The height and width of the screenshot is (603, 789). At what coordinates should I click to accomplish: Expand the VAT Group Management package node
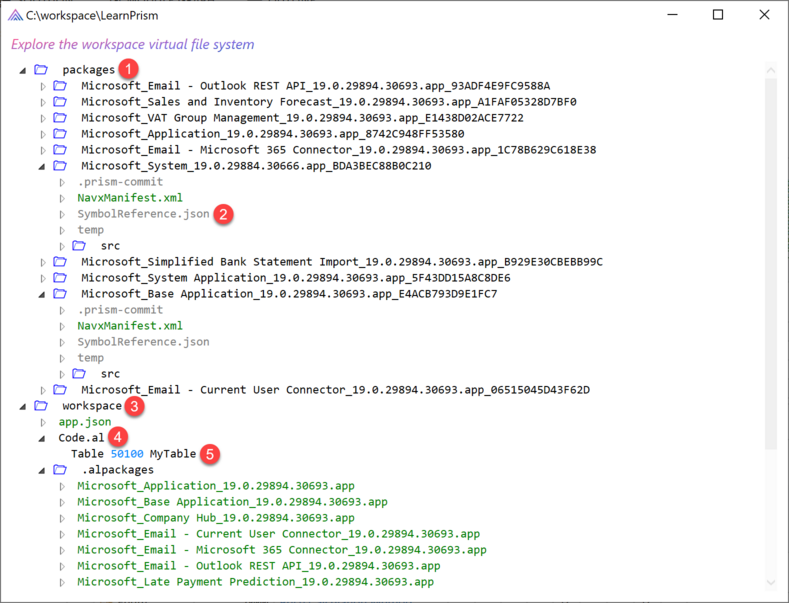click(x=43, y=119)
